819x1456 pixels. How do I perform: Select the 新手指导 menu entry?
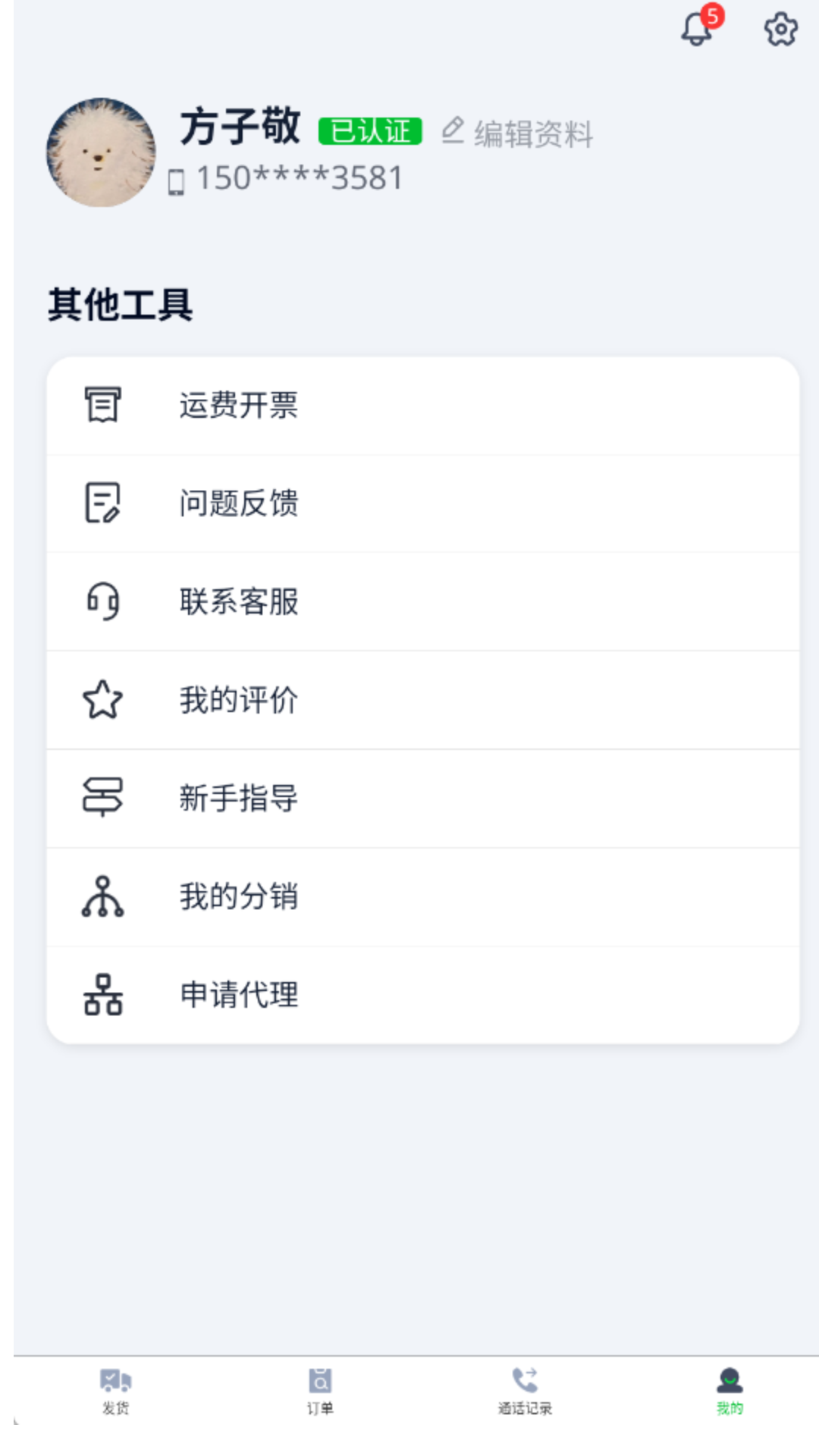tap(239, 798)
